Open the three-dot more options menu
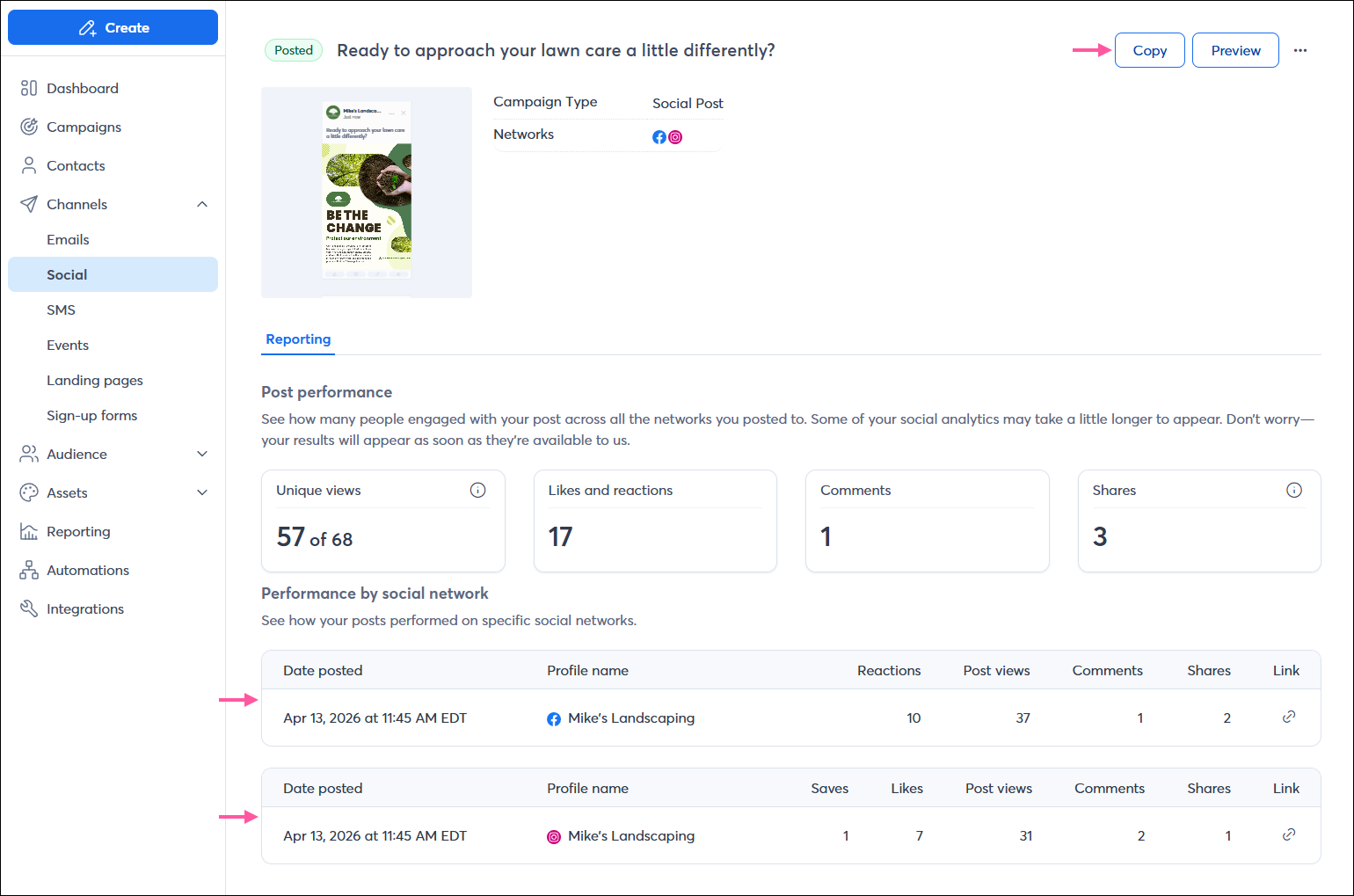 (x=1300, y=50)
